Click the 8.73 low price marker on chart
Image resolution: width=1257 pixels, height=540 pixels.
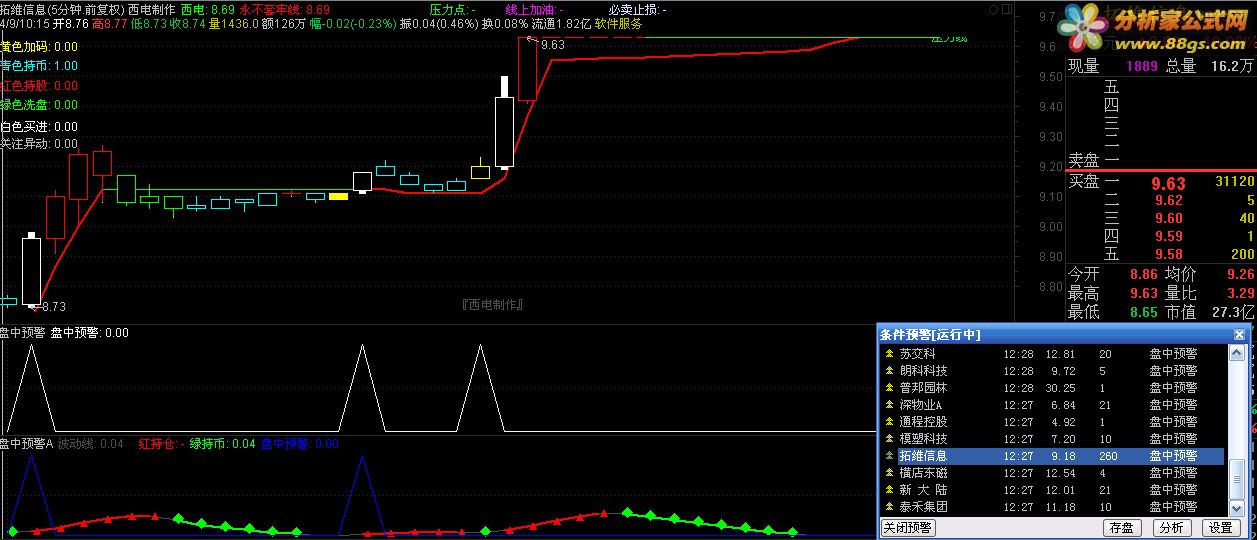[53, 306]
